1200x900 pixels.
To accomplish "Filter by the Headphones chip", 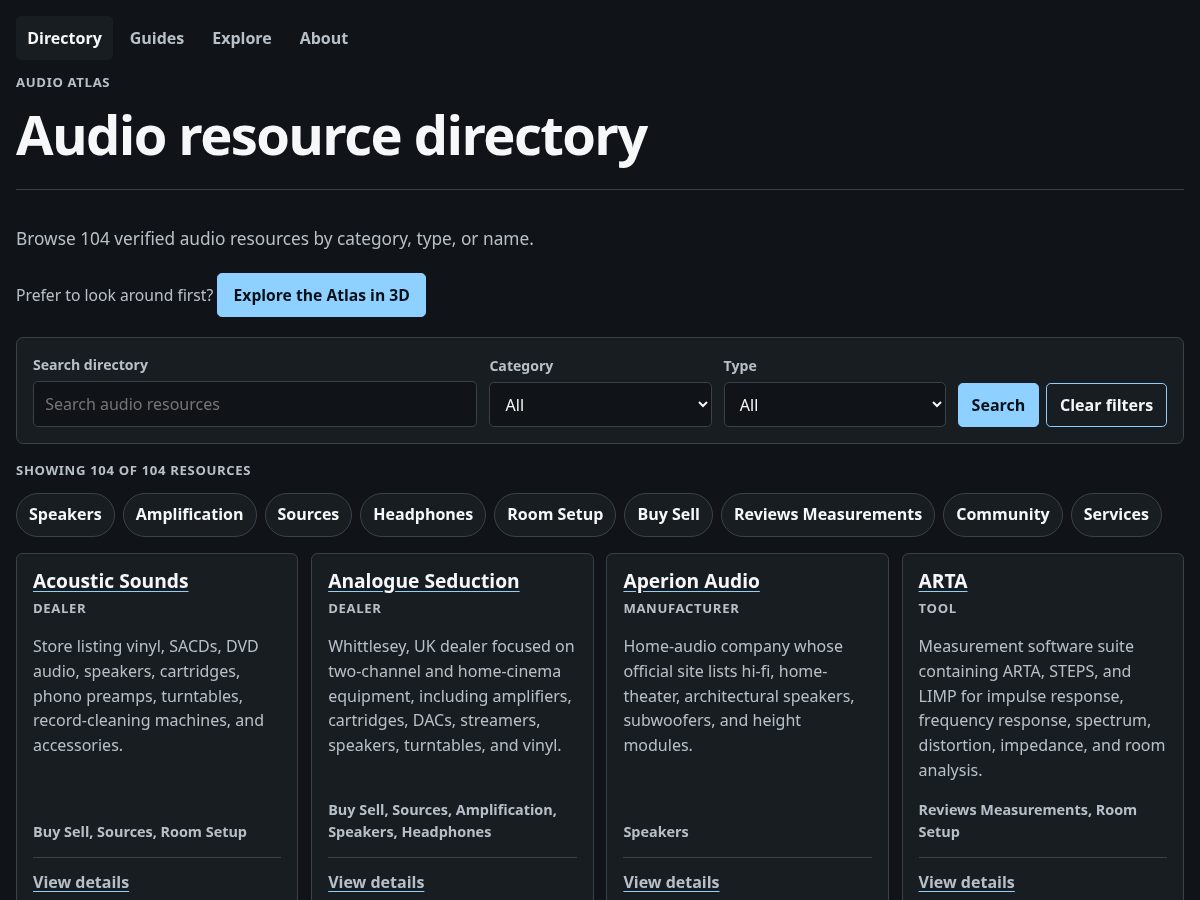I will pyautogui.click(x=423, y=514).
